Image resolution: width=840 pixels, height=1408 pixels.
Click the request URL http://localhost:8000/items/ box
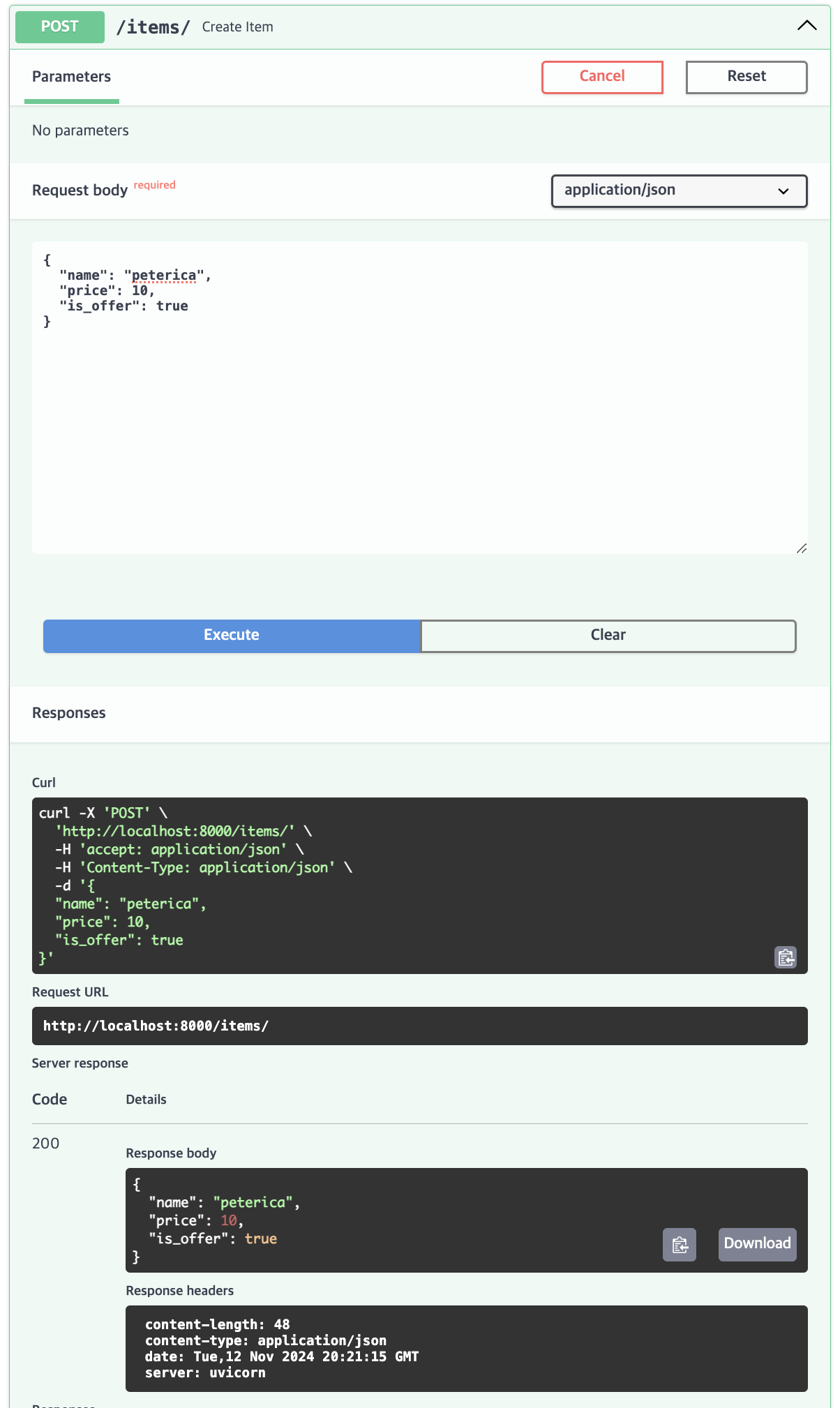coord(420,1026)
